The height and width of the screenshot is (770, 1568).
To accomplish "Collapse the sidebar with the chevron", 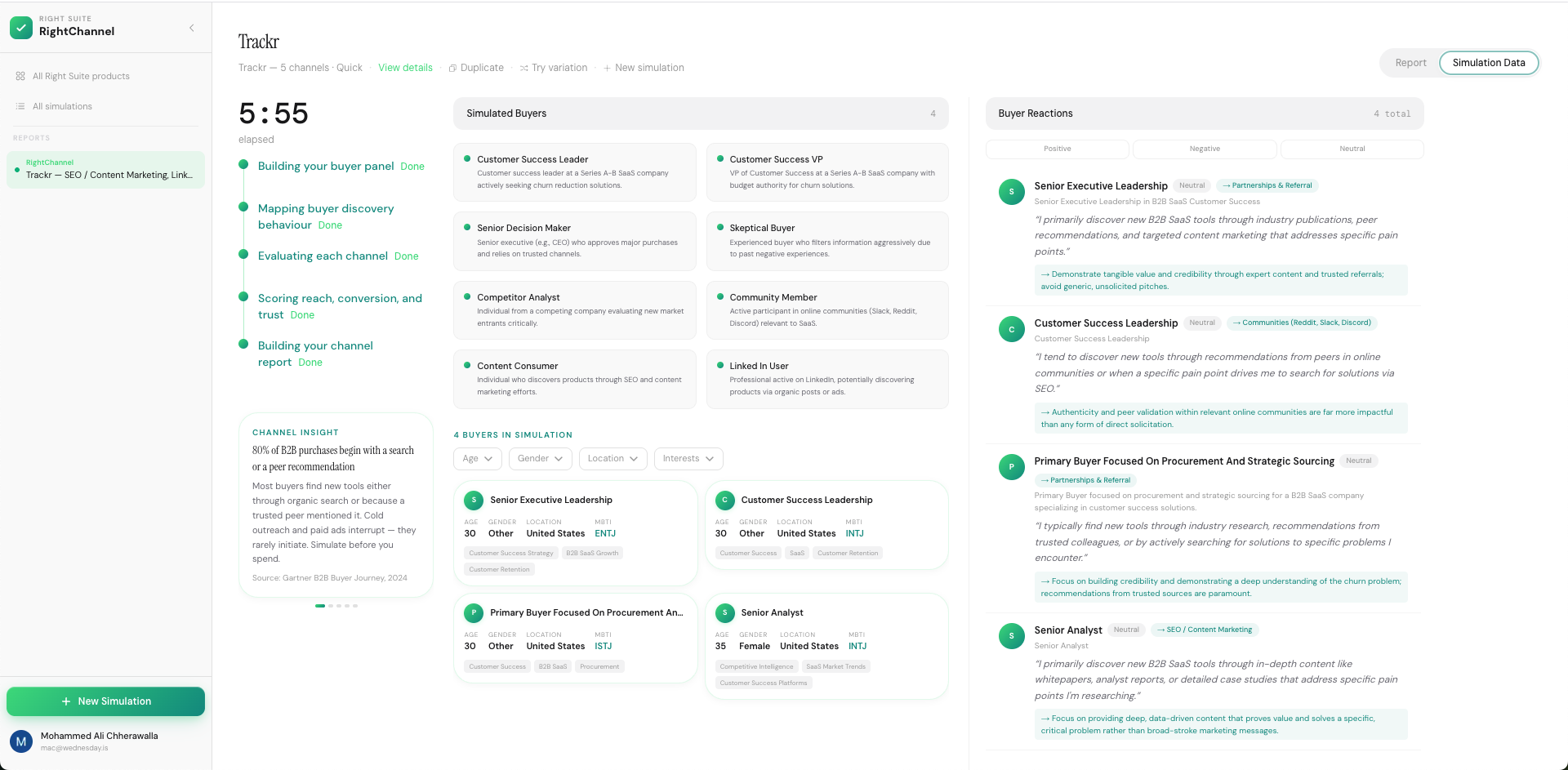I will [x=192, y=27].
